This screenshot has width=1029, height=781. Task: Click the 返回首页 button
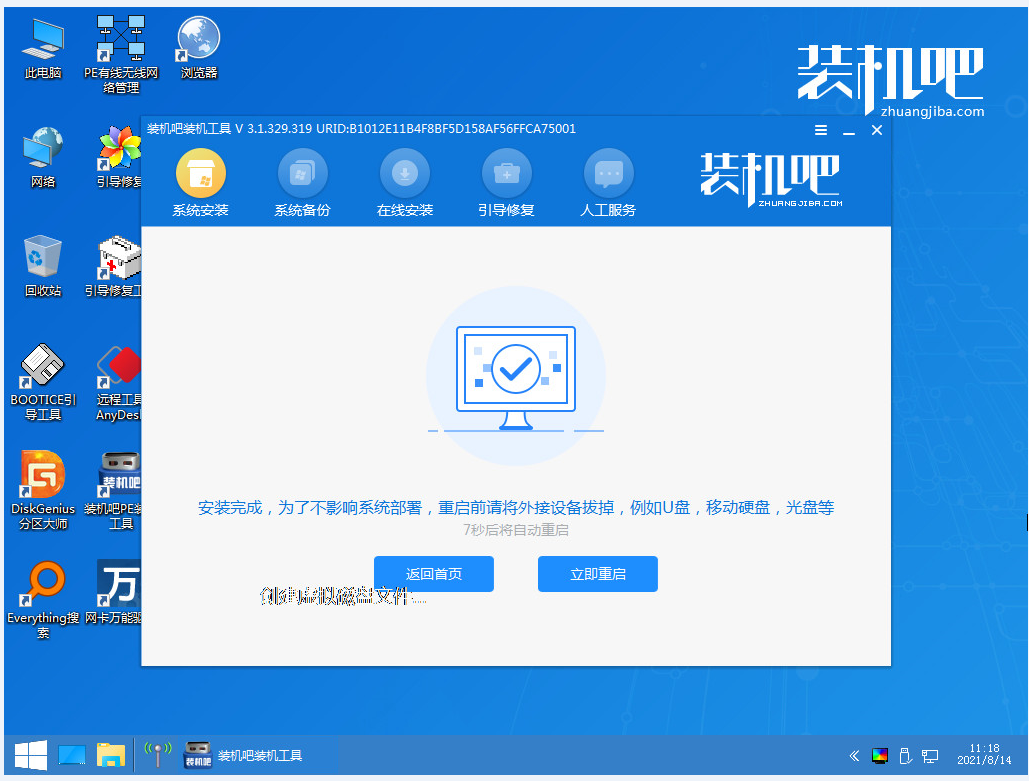(x=434, y=574)
